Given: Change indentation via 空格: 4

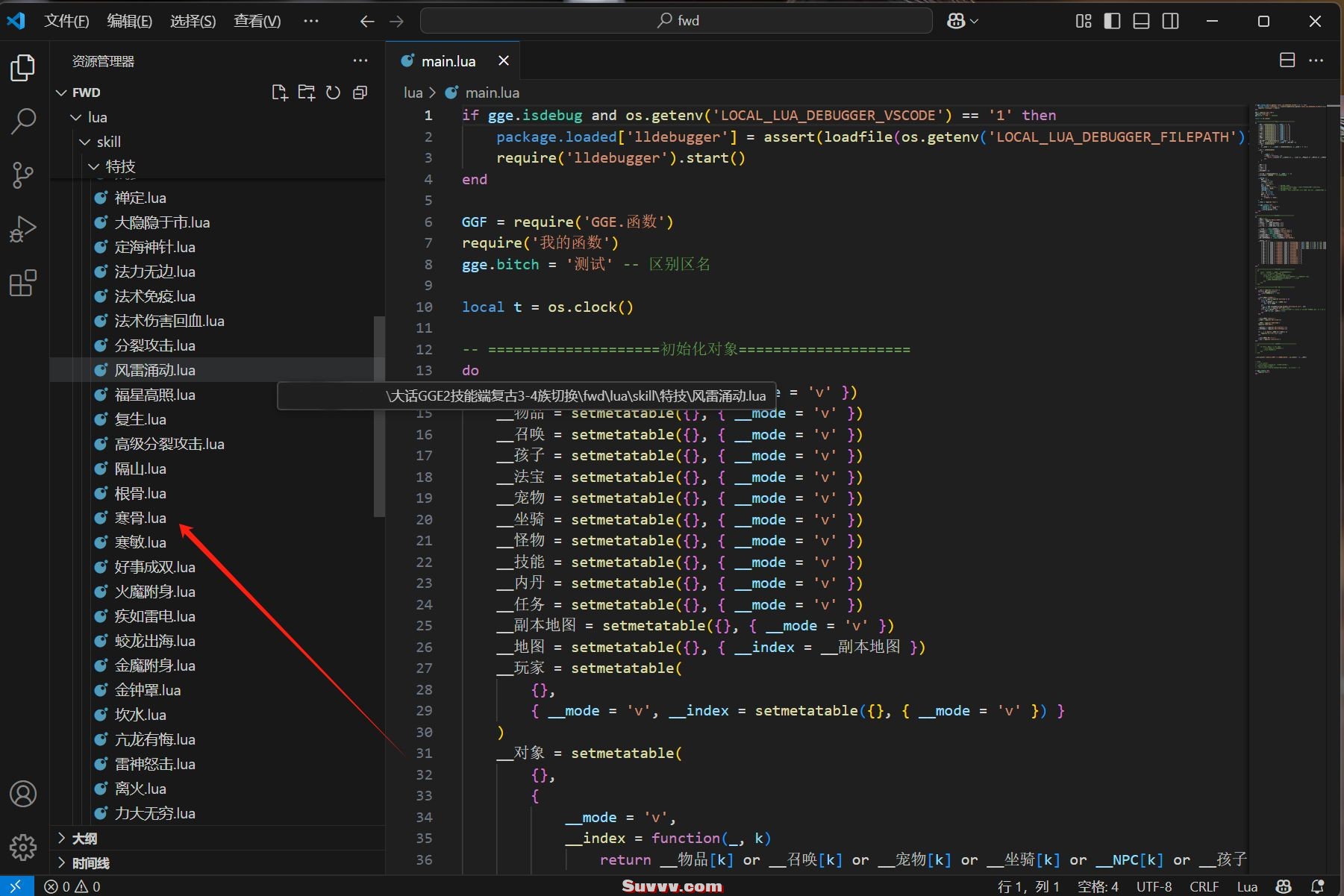Looking at the screenshot, I should [1098, 886].
